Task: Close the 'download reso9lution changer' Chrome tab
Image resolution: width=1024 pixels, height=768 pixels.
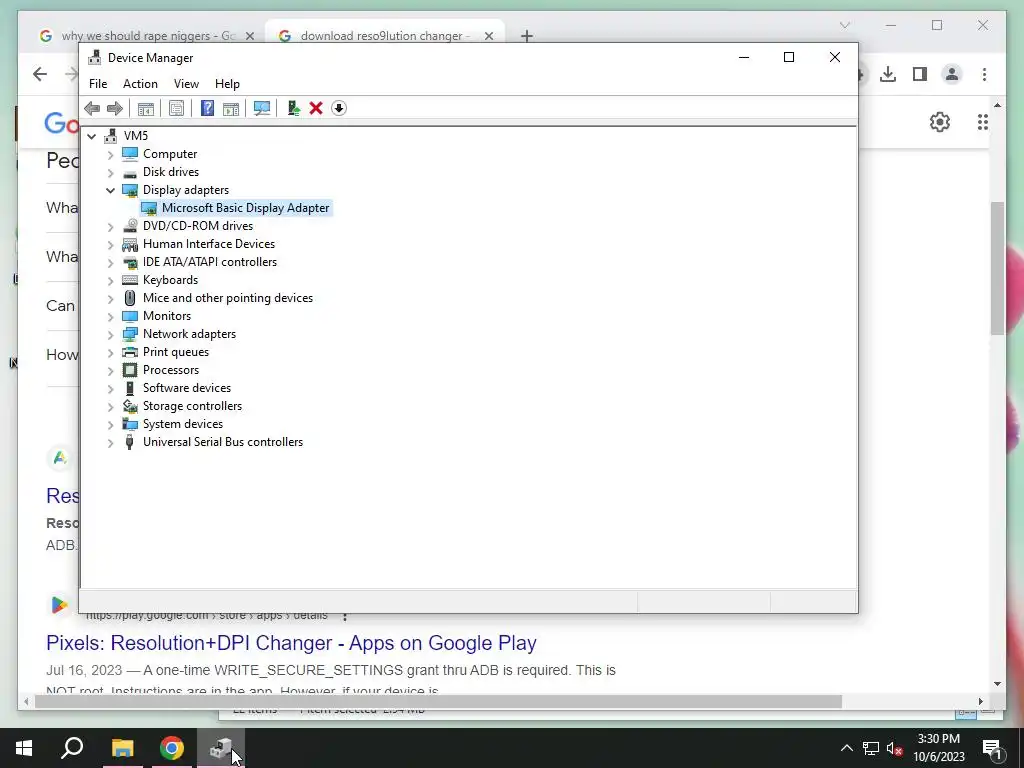Action: tap(488, 36)
